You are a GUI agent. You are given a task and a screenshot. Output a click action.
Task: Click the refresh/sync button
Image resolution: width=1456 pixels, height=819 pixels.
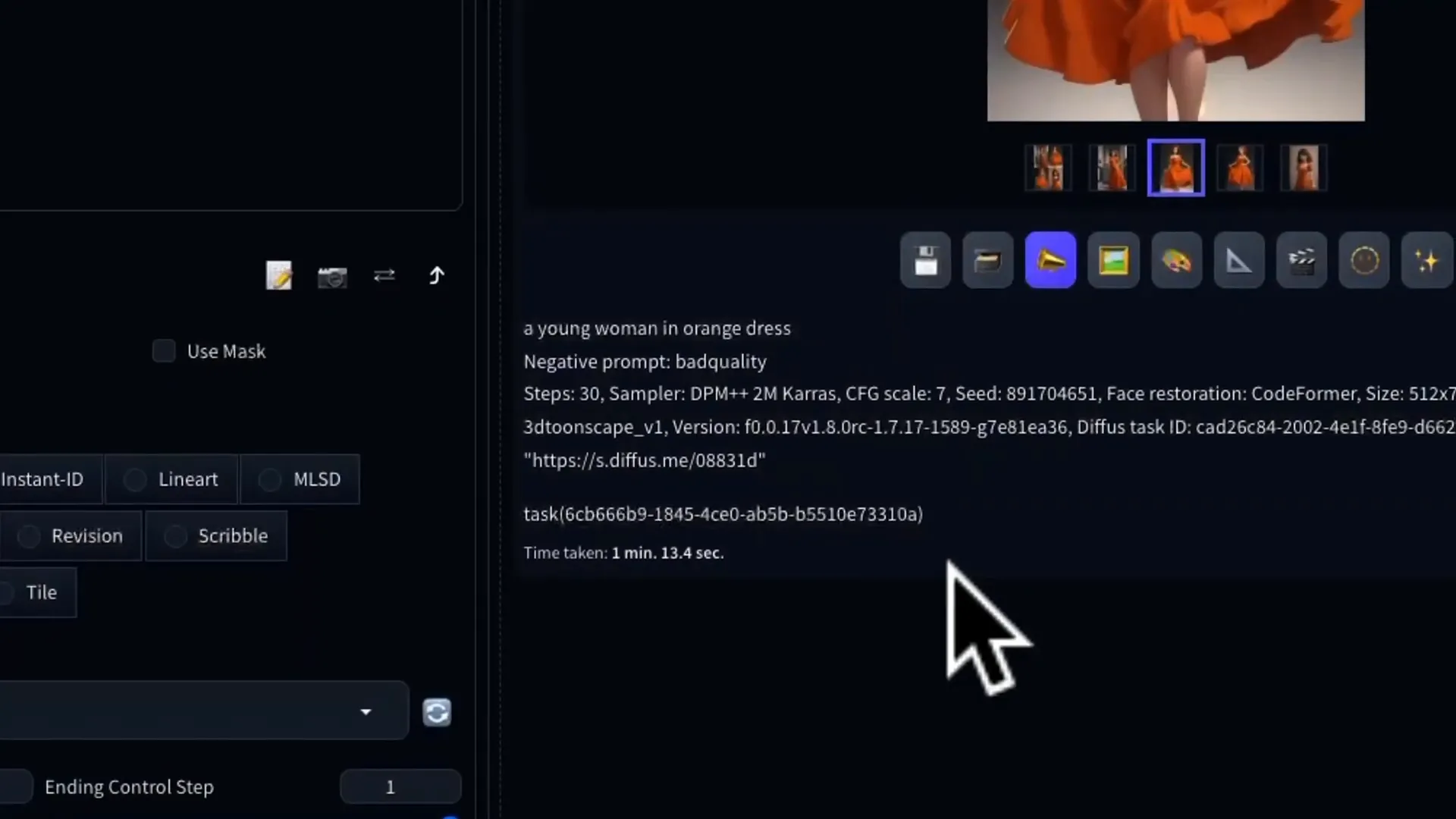(x=437, y=712)
